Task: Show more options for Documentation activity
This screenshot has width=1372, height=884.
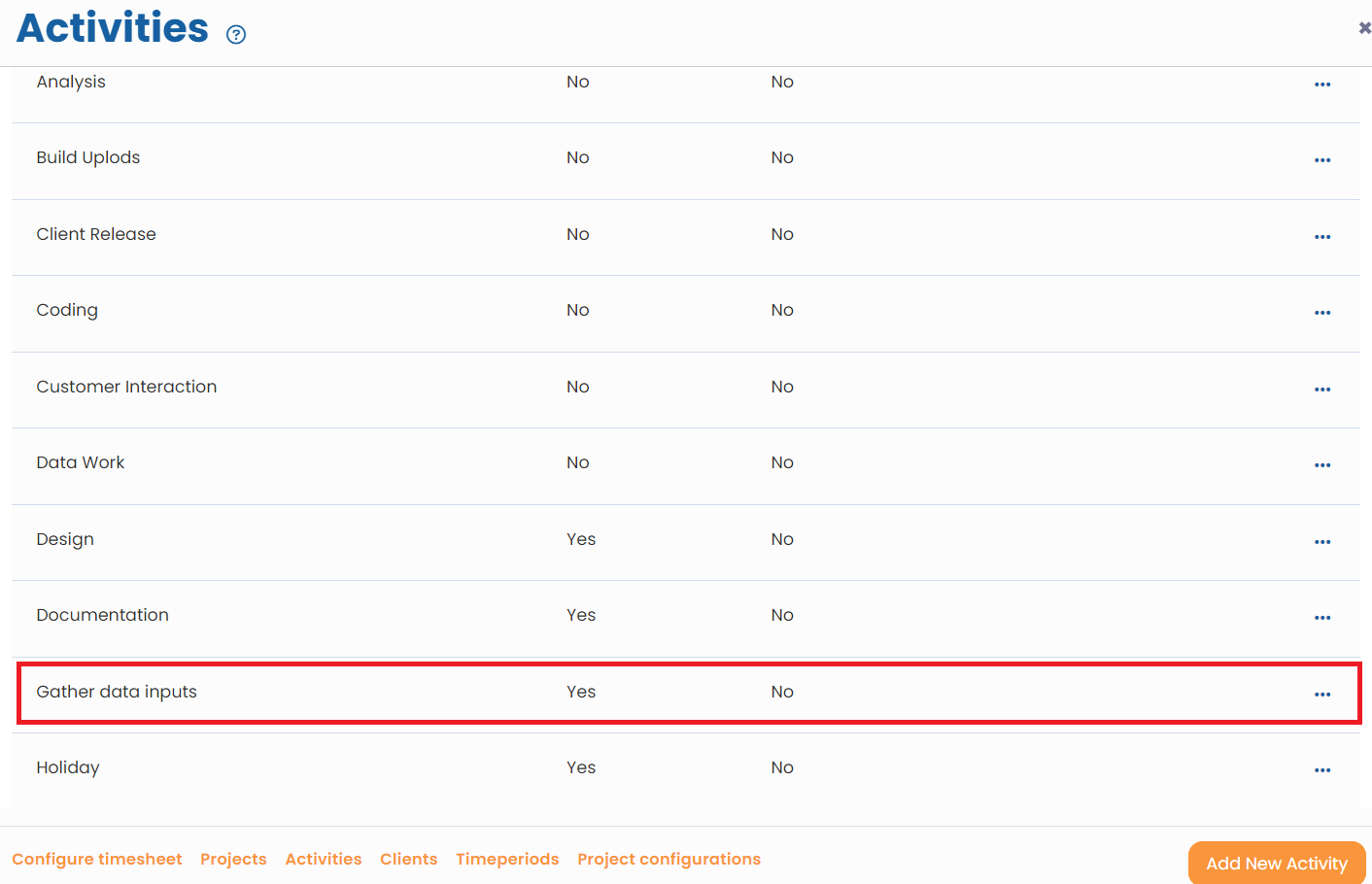Action: (x=1321, y=618)
